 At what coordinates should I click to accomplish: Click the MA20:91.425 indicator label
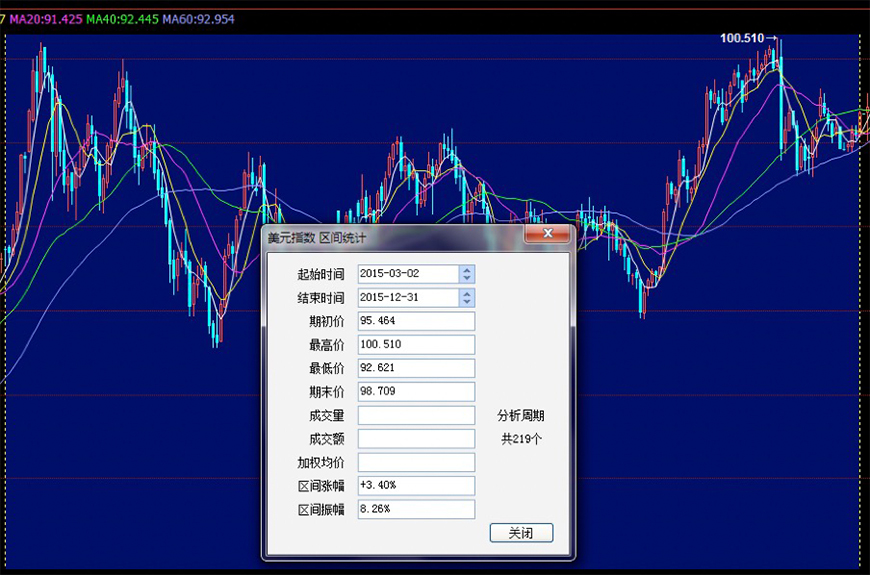[47, 19]
